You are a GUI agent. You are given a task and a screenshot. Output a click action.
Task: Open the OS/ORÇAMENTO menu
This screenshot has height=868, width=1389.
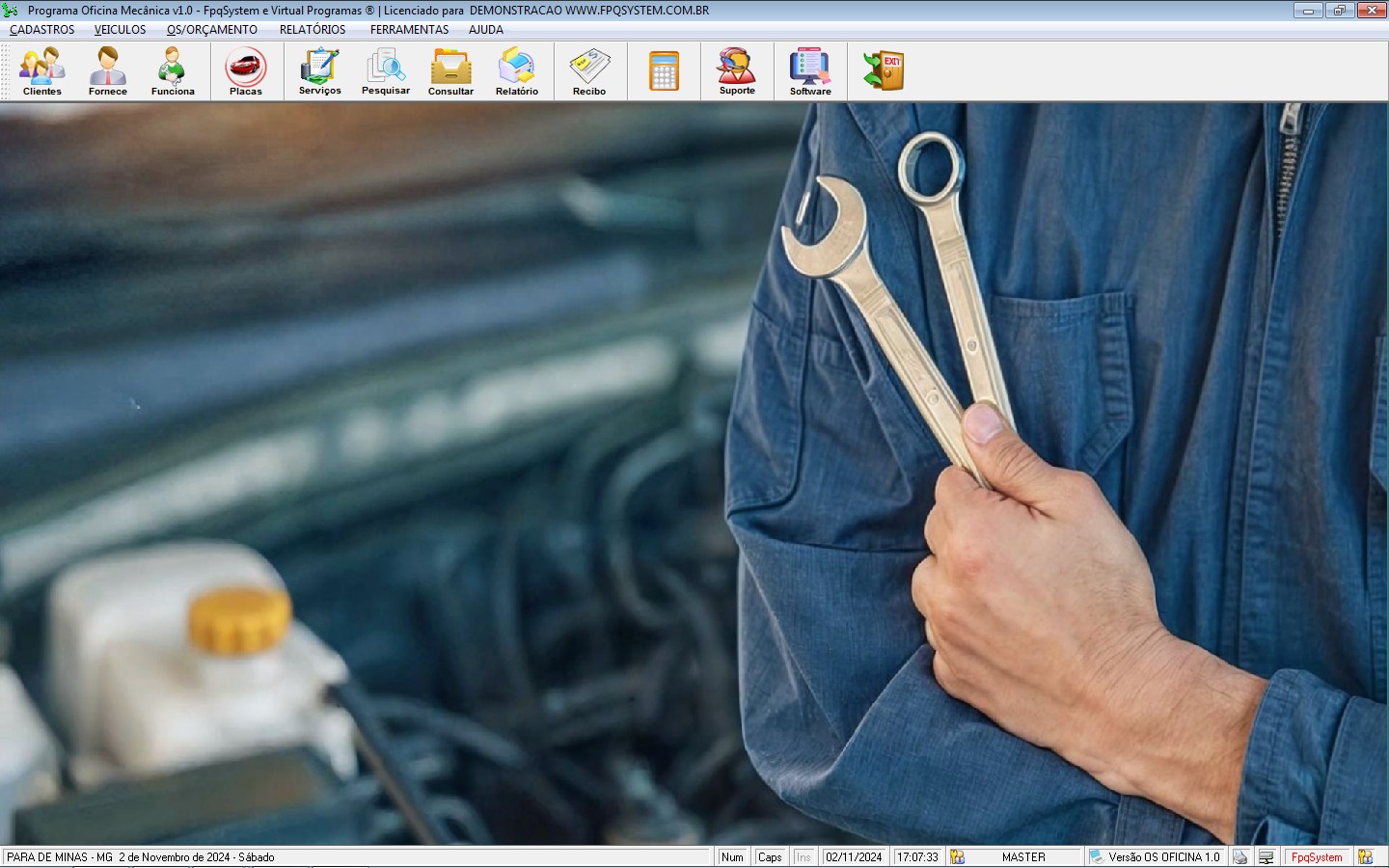click(212, 30)
